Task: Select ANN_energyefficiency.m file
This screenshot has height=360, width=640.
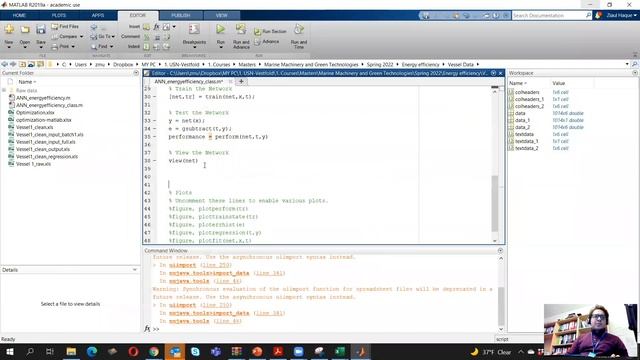Action: (x=43, y=98)
